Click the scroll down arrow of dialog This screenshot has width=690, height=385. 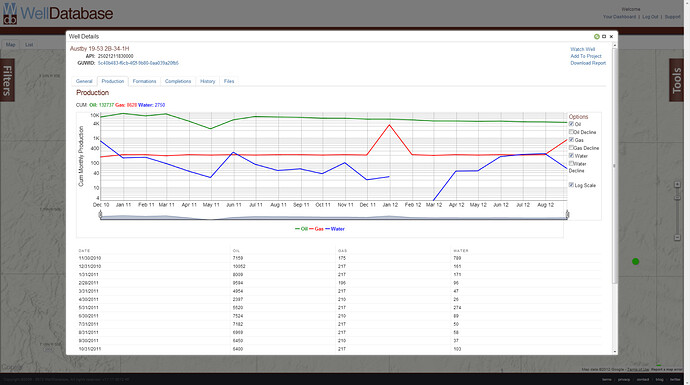point(615,352)
